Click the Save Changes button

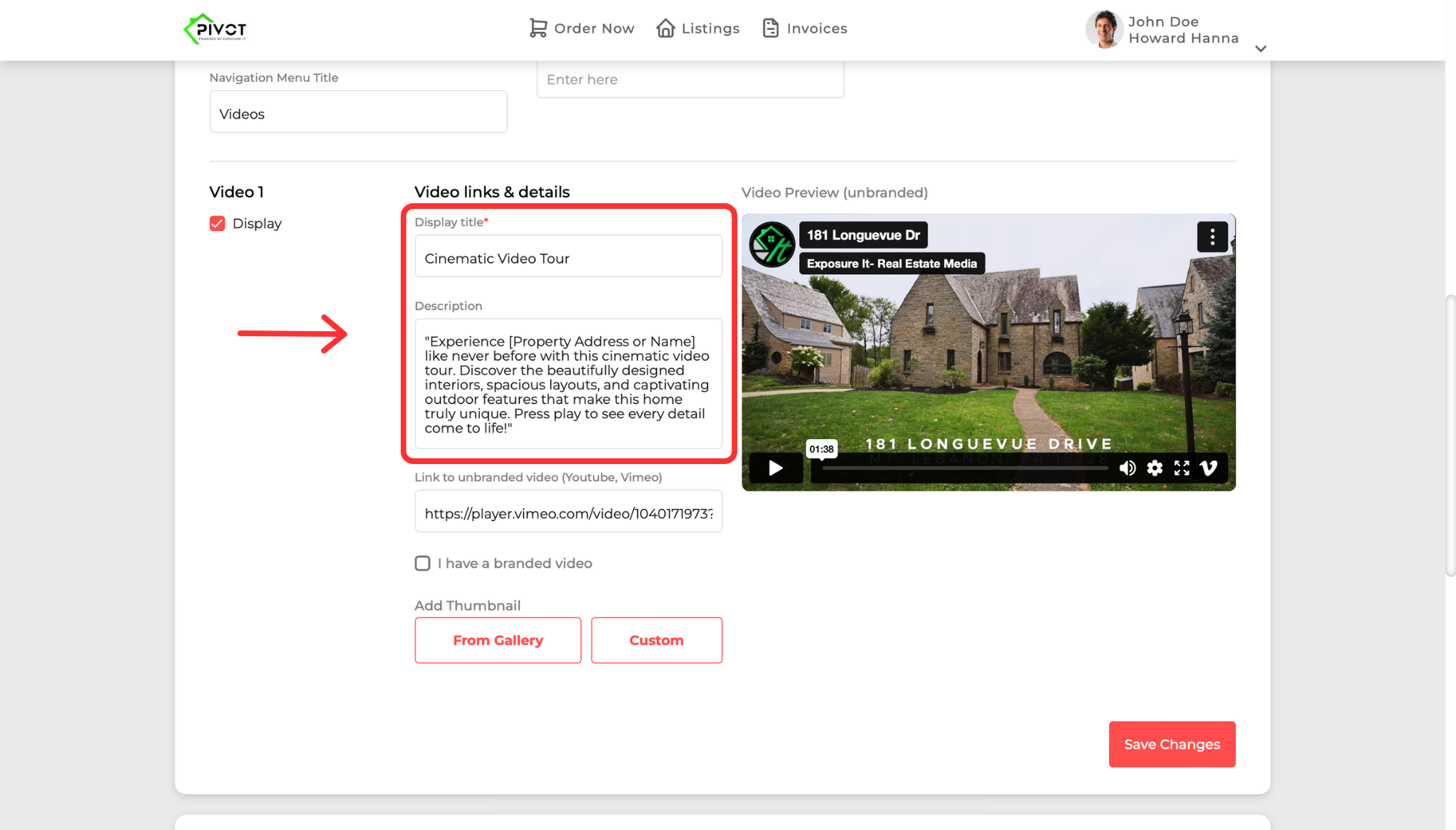(1172, 744)
